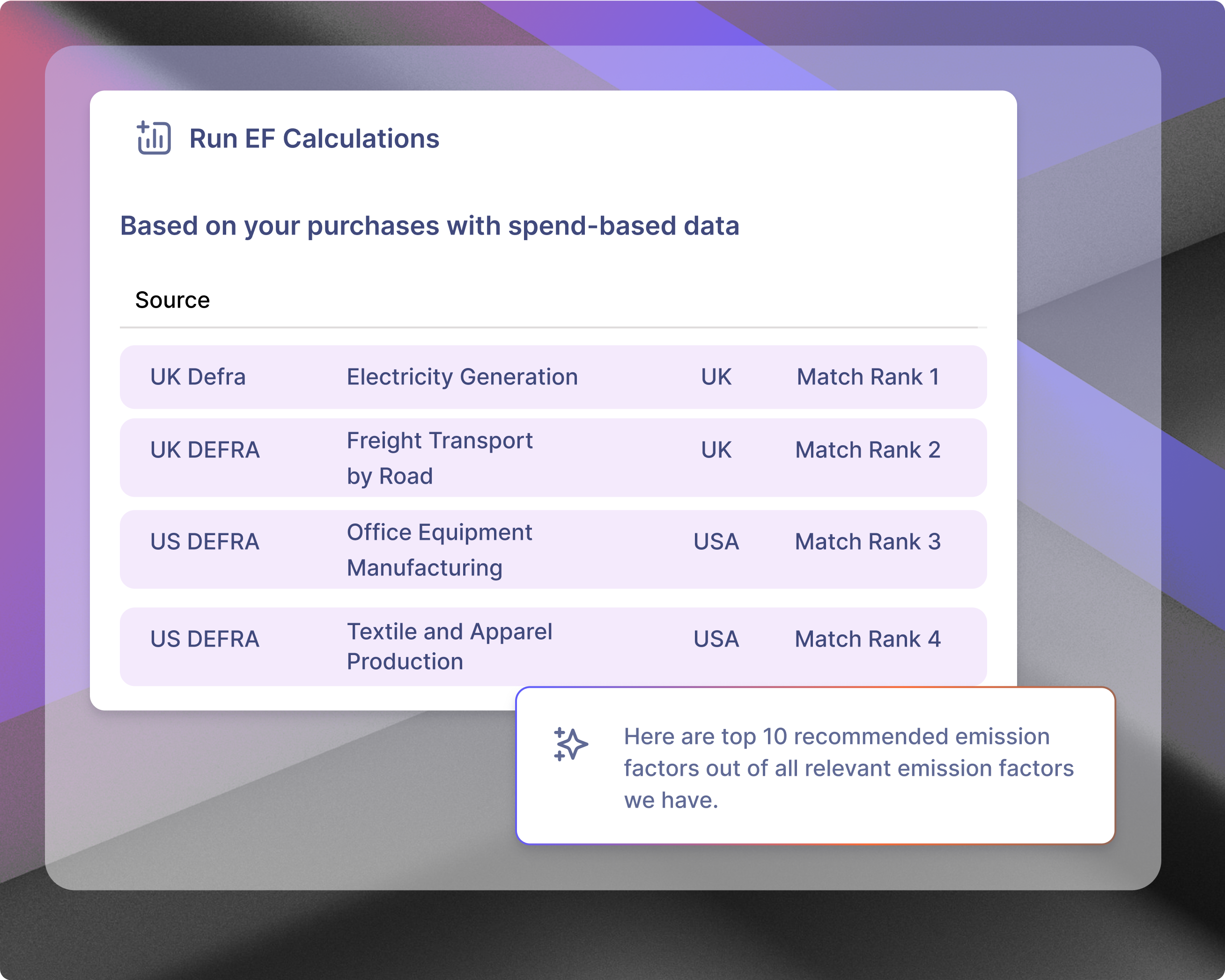Click UK DEFRA source in second row

click(205, 450)
